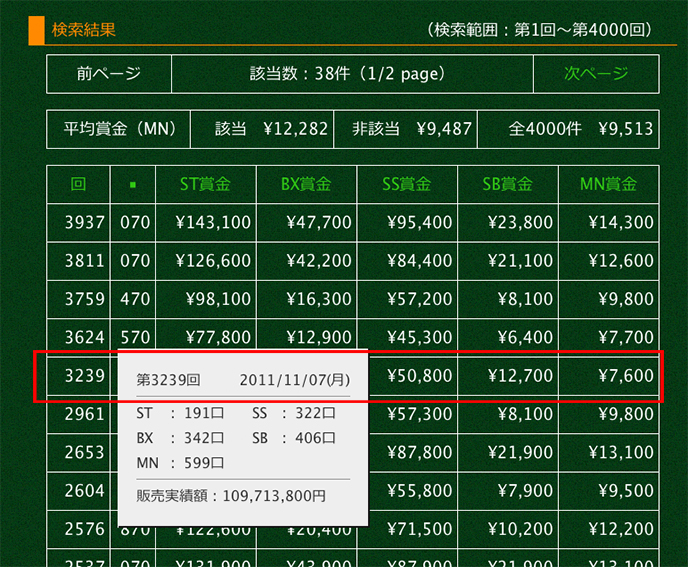Sort by 回 column header
The height and width of the screenshot is (567, 688).
pyautogui.click(x=78, y=184)
